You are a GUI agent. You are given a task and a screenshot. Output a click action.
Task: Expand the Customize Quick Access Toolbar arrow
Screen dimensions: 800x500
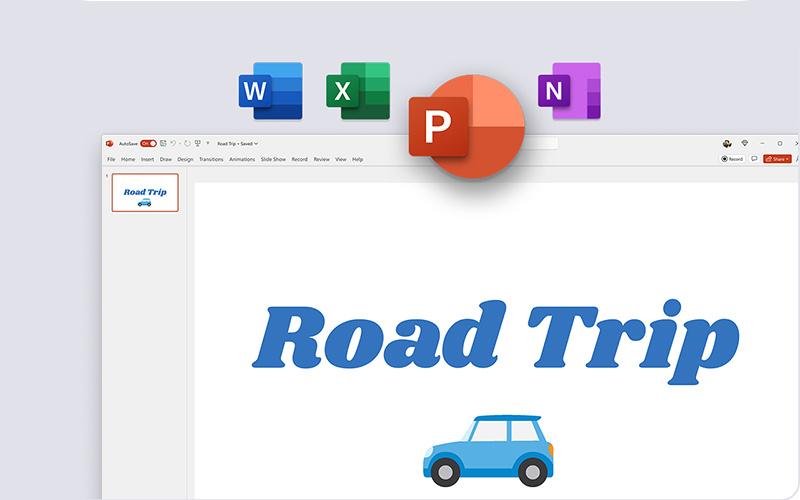click(208, 143)
